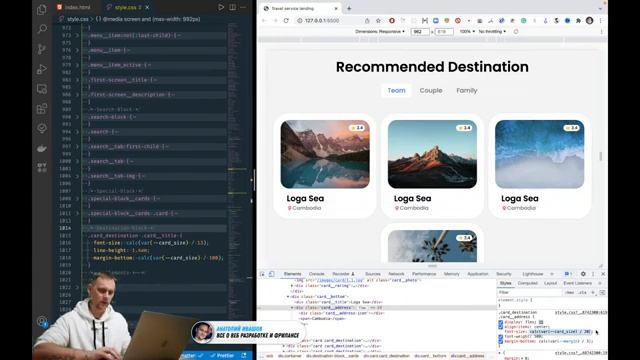Expand the folded .first-screen__title rule
The height and width of the screenshot is (360, 640).
tap(77, 80)
